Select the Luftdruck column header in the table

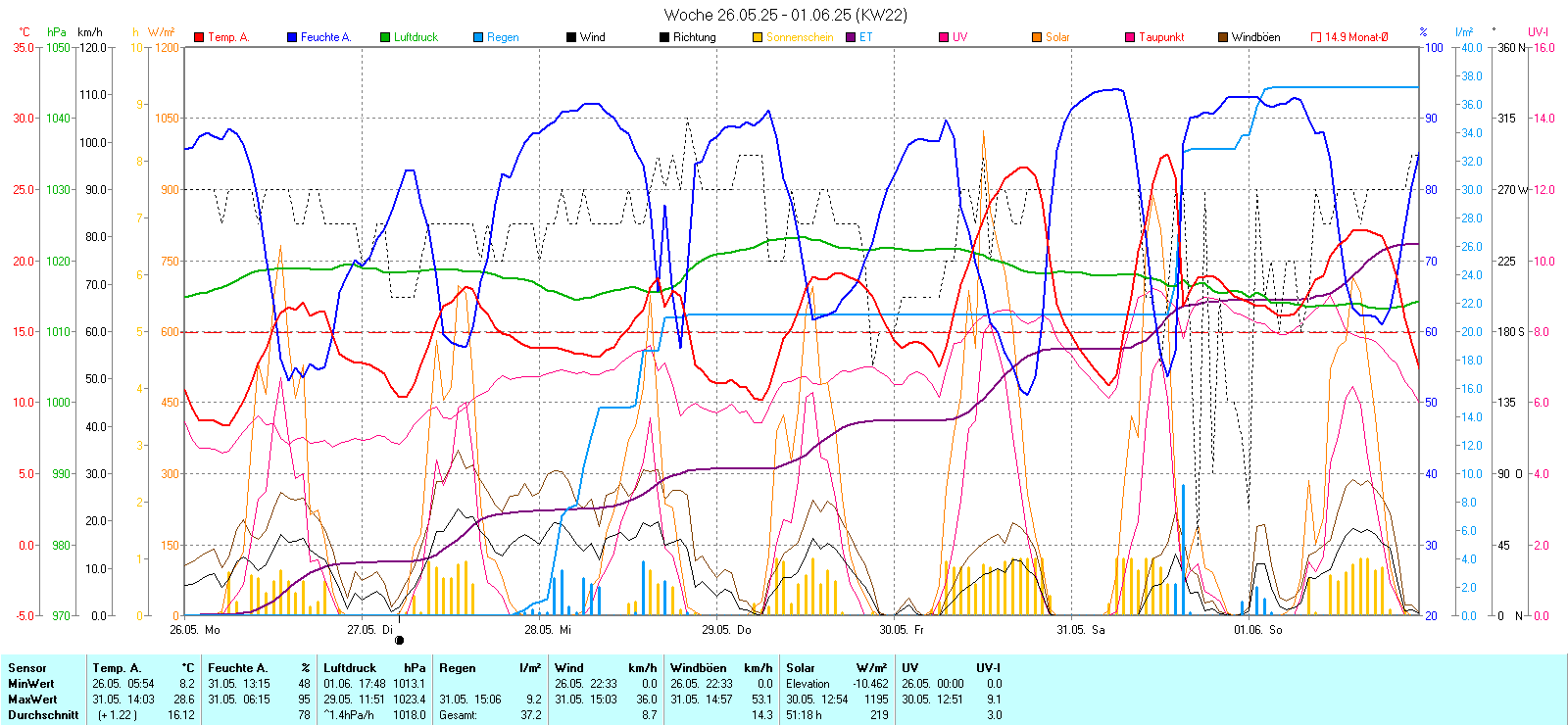[x=350, y=668]
